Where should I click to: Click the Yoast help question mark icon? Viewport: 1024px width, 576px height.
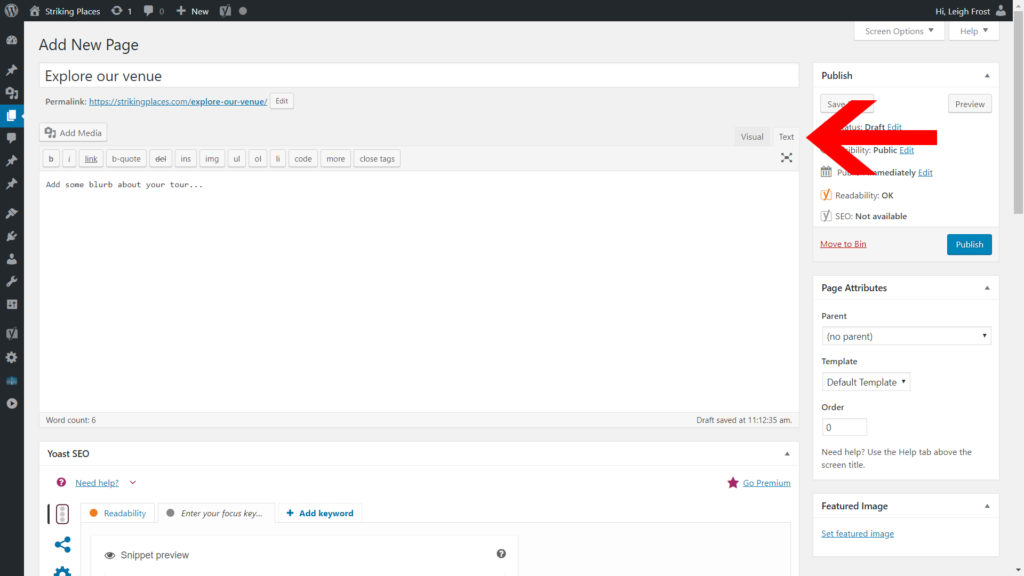click(x=61, y=483)
